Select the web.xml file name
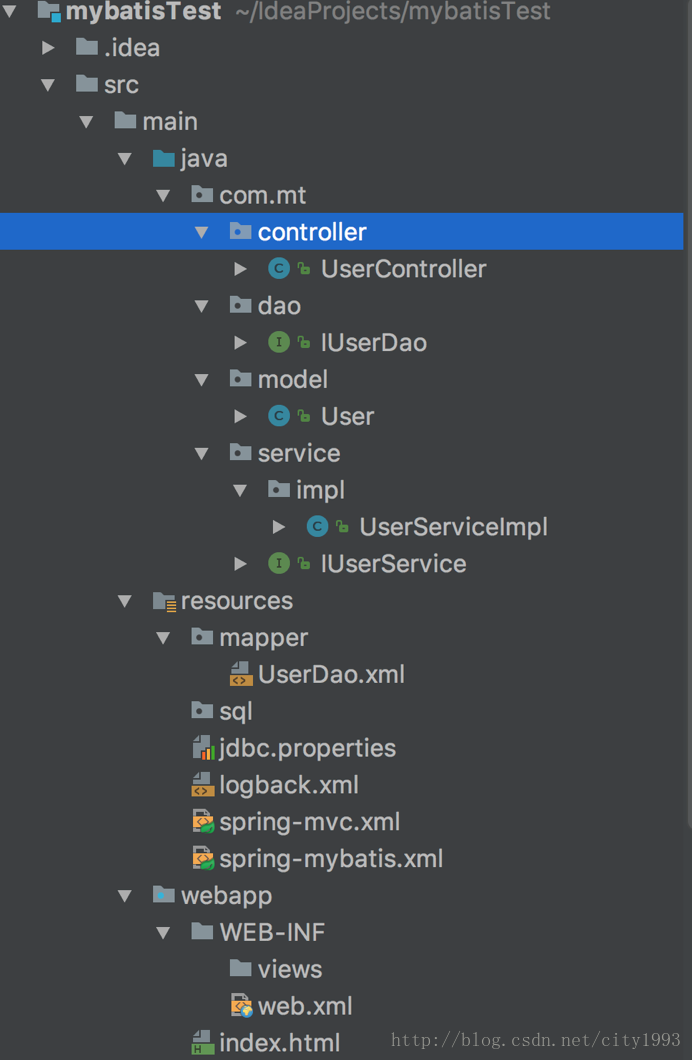Screen dimensions: 692x1060 coord(305,1006)
